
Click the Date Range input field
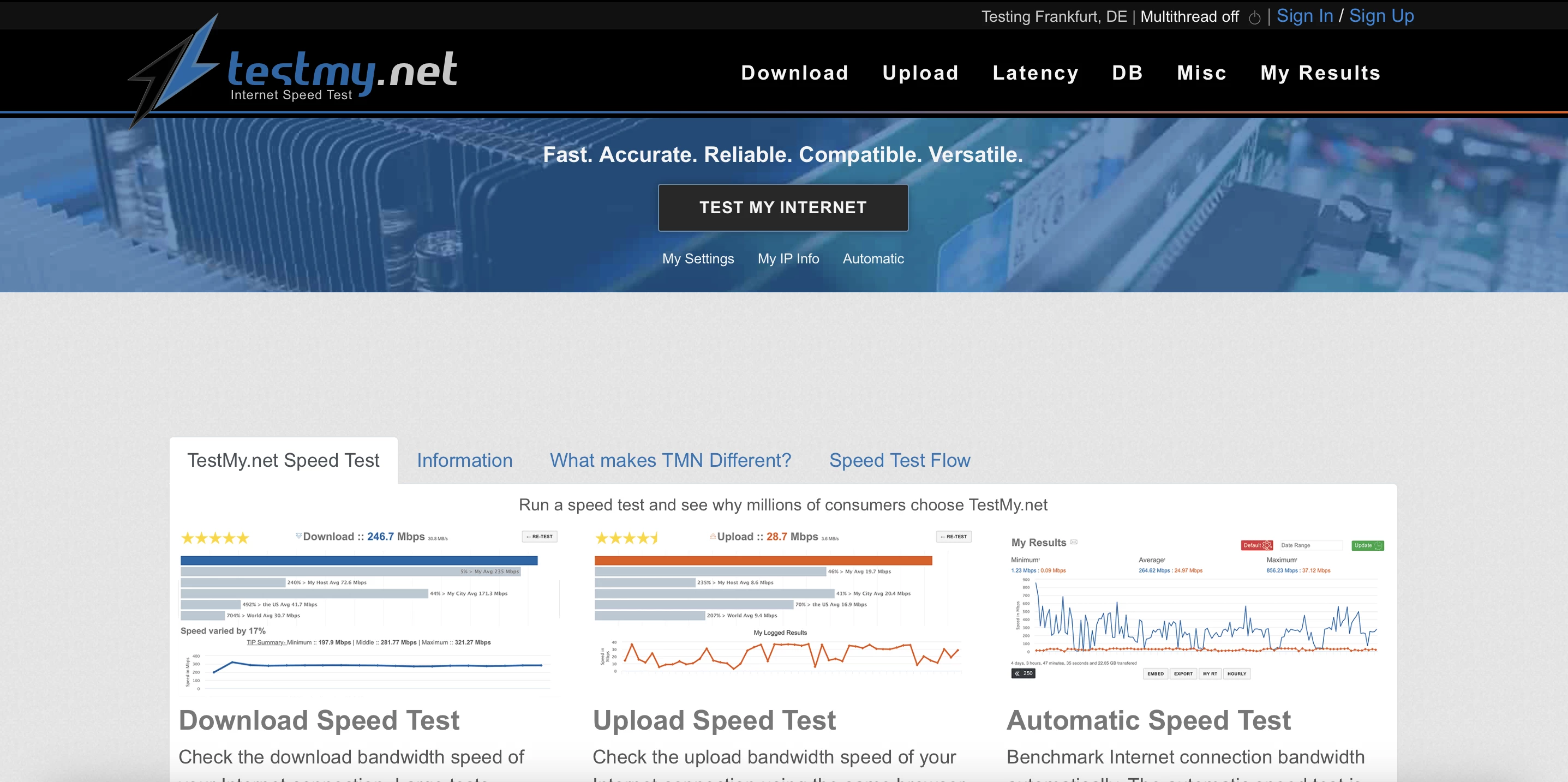1310,545
